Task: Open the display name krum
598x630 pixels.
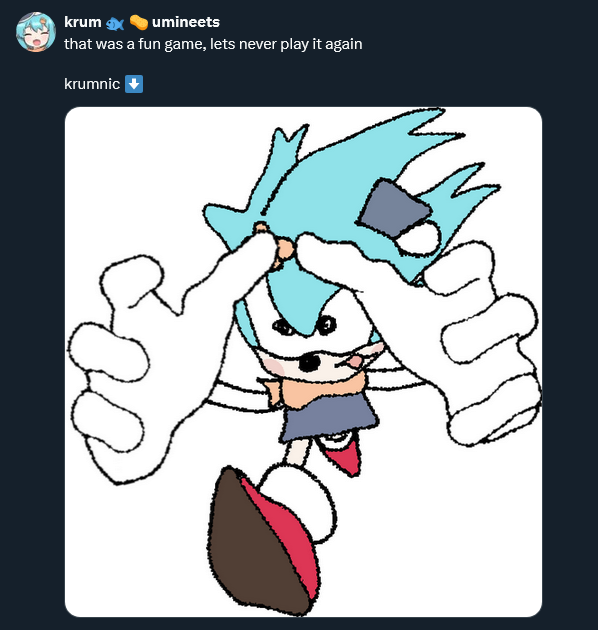Action: 83,22
